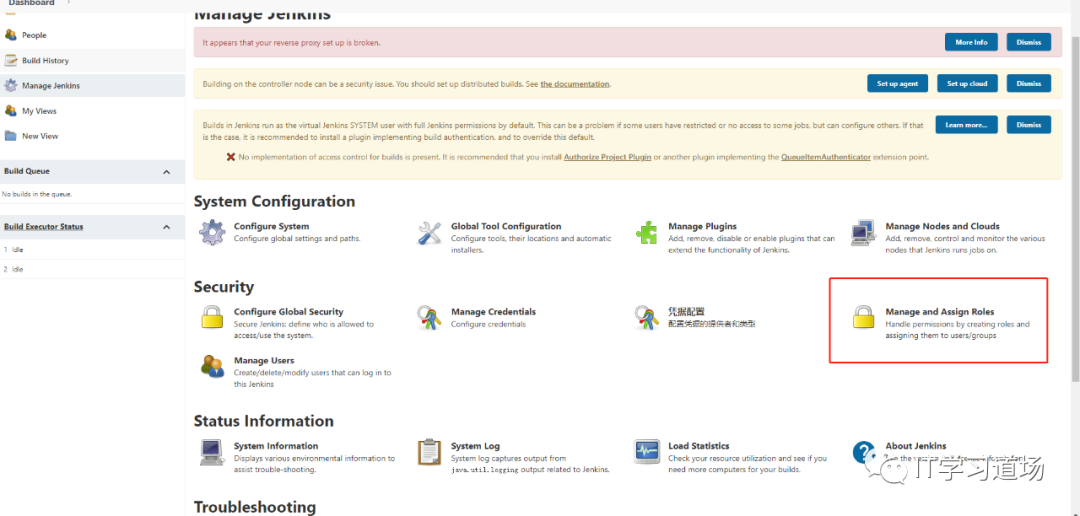Dismiss the build authentication warning
This screenshot has width=1080, height=516.
coord(1028,125)
